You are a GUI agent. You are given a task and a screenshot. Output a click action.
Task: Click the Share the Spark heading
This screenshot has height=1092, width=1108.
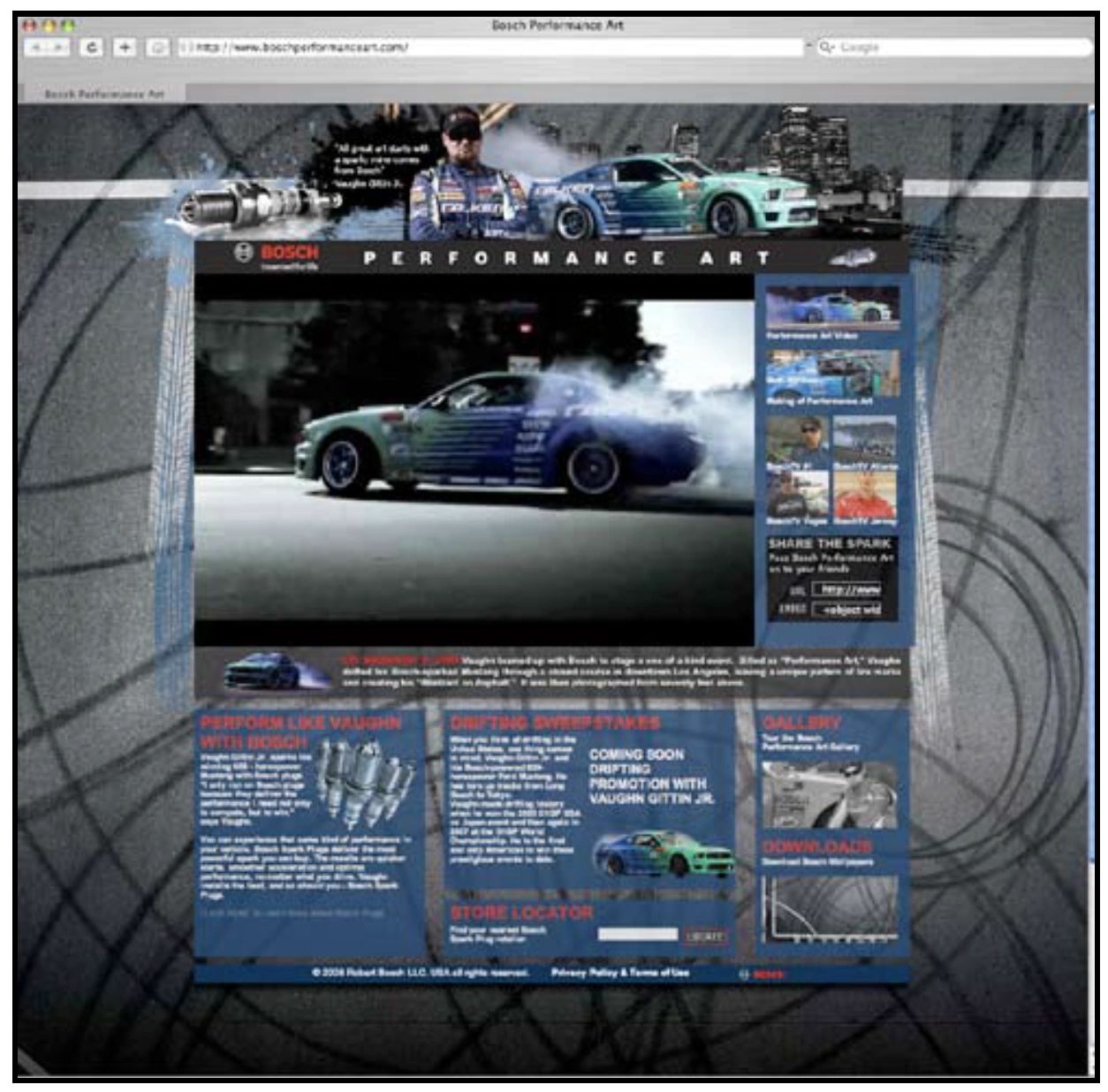coord(830,544)
